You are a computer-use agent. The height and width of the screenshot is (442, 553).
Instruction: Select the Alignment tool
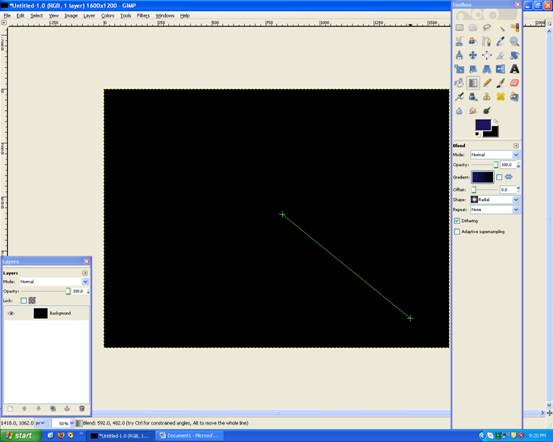[x=487, y=55]
